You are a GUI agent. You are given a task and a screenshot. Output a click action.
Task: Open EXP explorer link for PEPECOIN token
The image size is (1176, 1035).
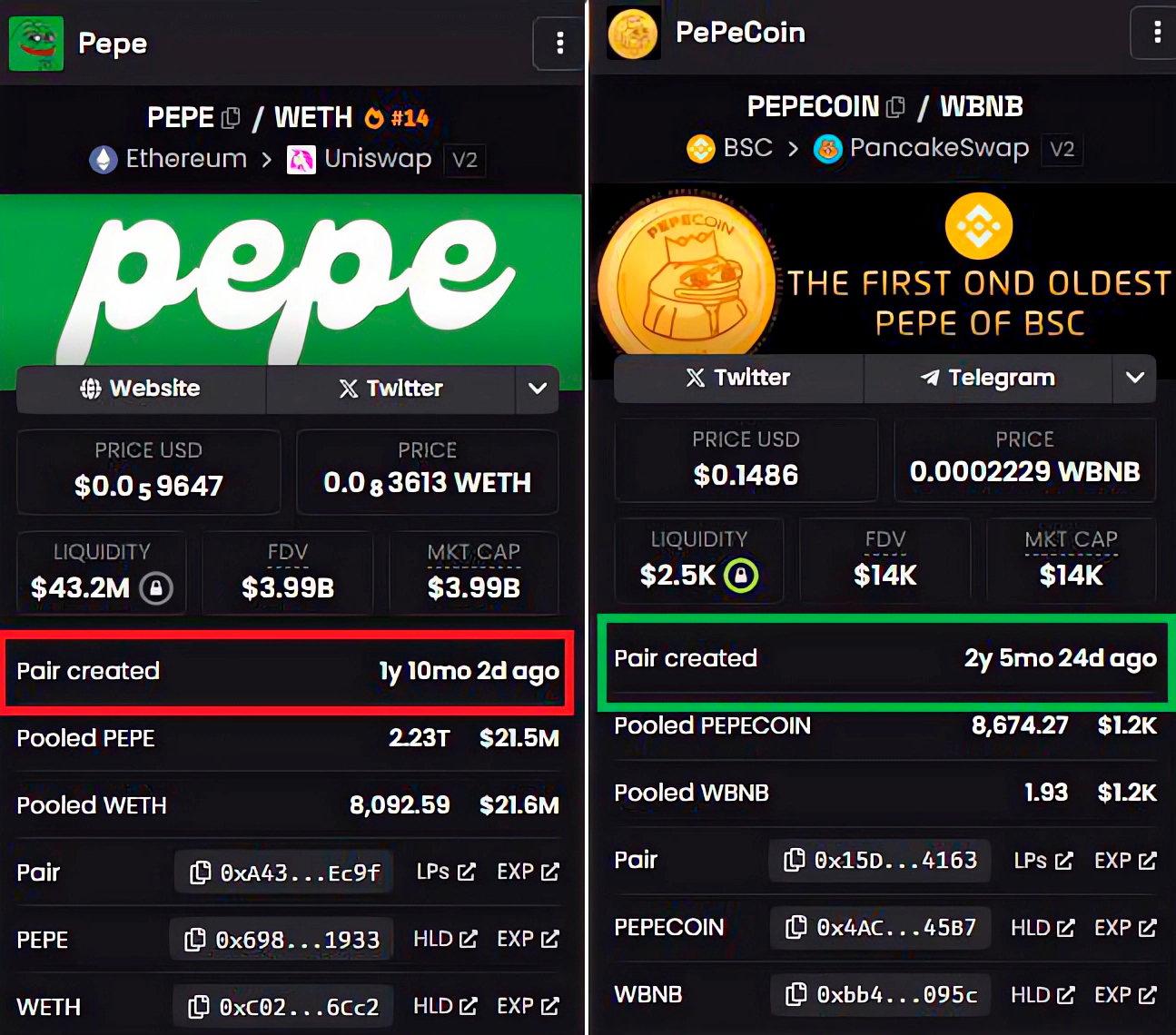point(1125,928)
